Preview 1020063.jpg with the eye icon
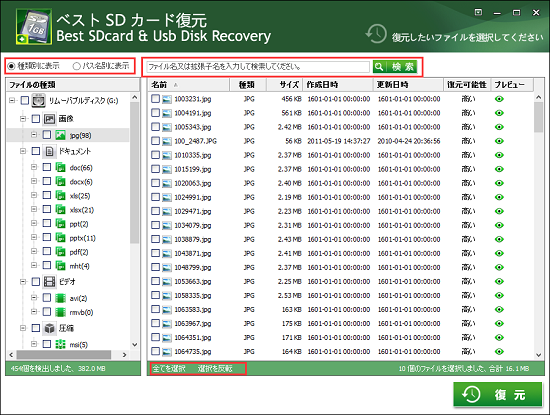This screenshot has height=415, width=550. pyautogui.click(x=499, y=183)
